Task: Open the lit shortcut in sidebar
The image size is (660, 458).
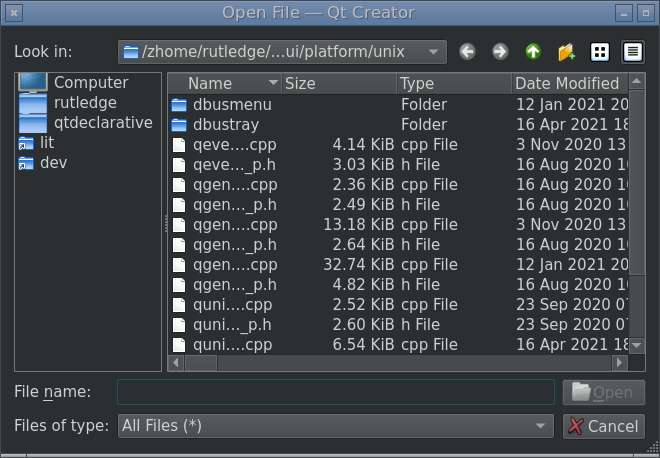Action: pyautogui.click(x=46, y=142)
